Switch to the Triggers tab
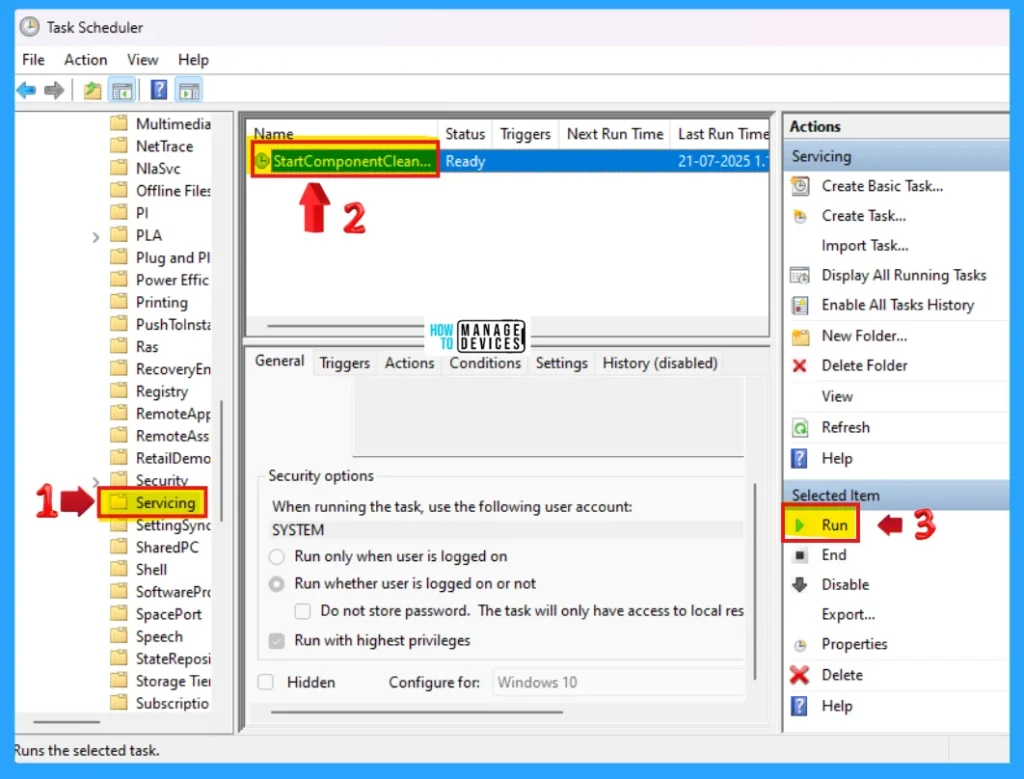The image size is (1024, 779). (x=345, y=363)
